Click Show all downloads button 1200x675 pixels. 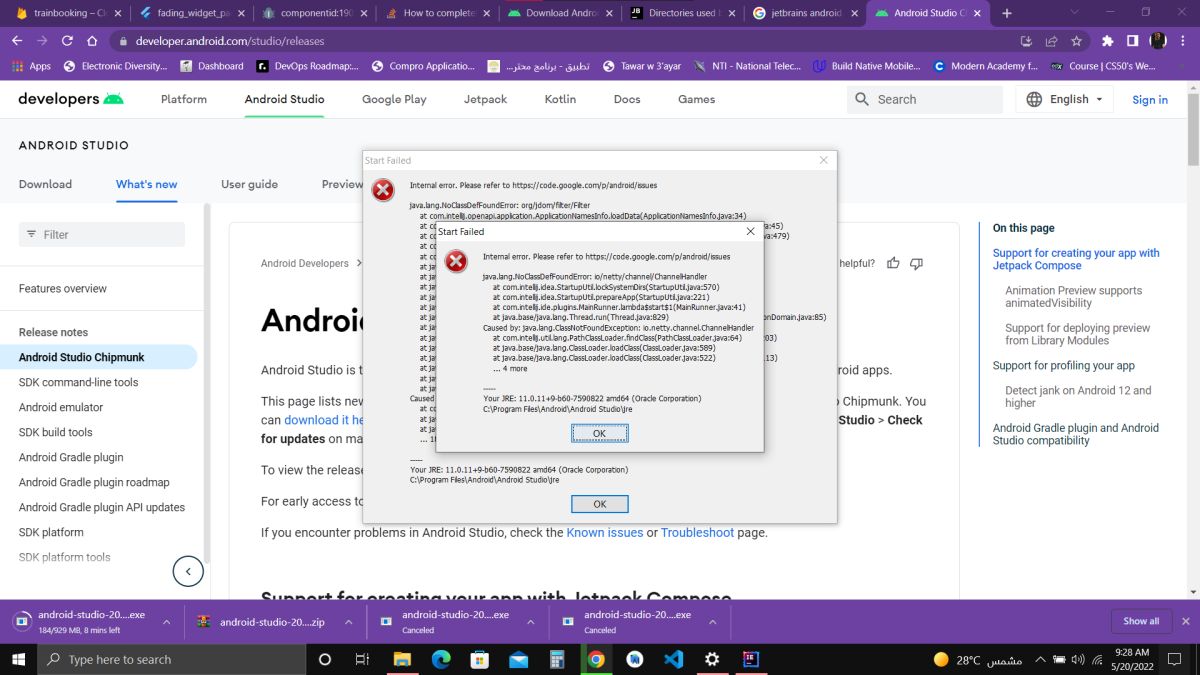pos(1141,621)
